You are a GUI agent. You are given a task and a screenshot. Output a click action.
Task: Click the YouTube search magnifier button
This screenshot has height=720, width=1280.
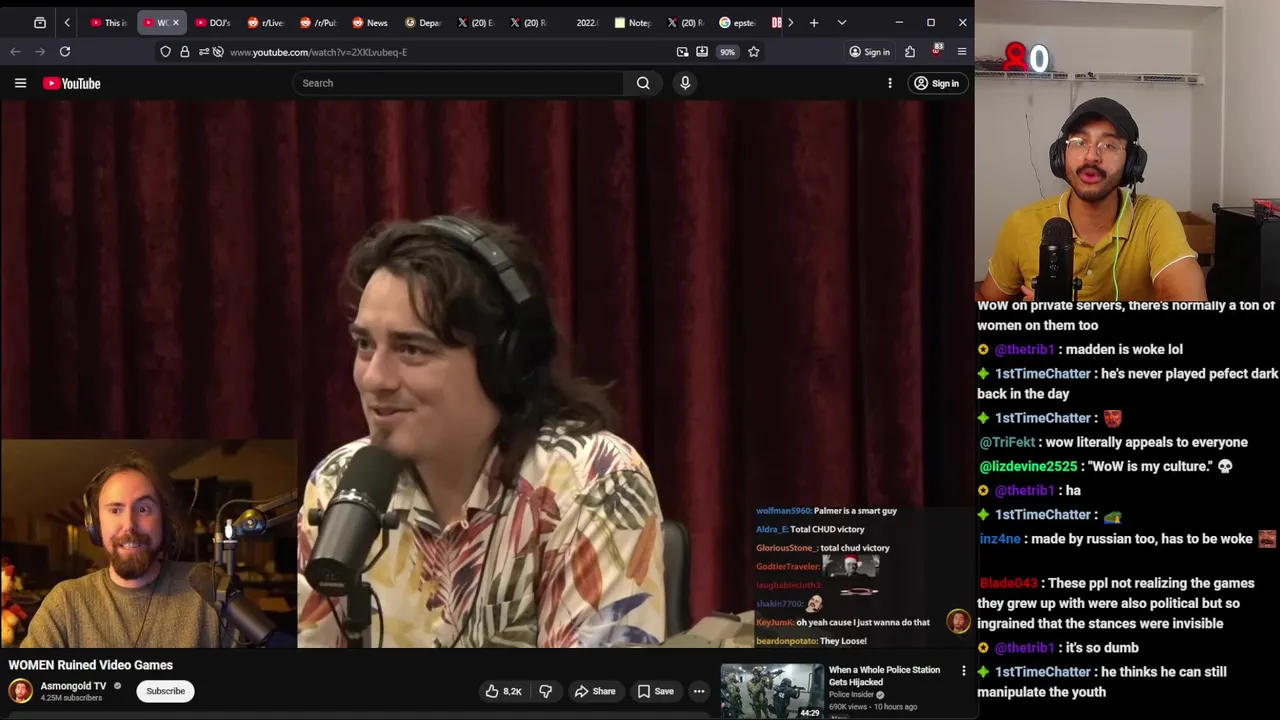(643, 83)
